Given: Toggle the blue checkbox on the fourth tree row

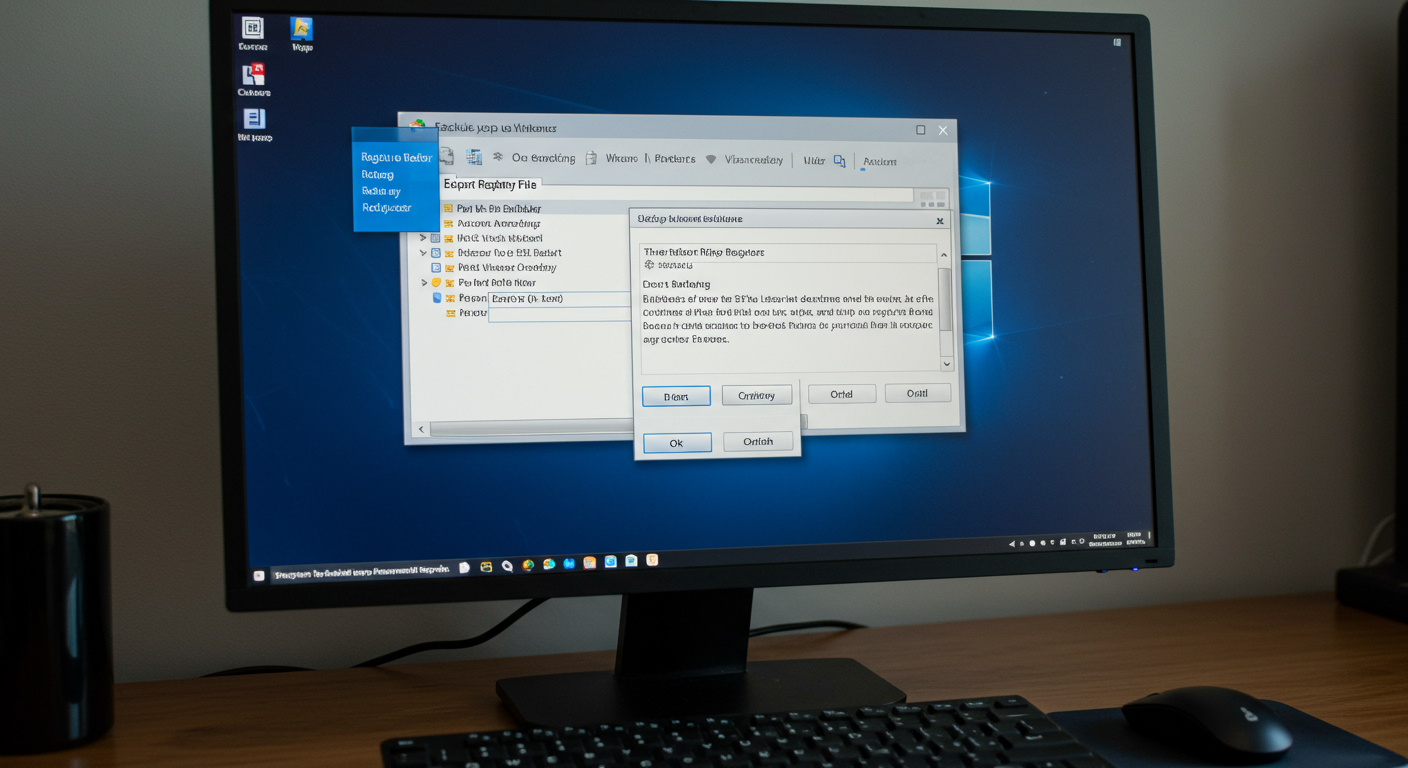Looking at the screenshot, I should click(436, 253).
